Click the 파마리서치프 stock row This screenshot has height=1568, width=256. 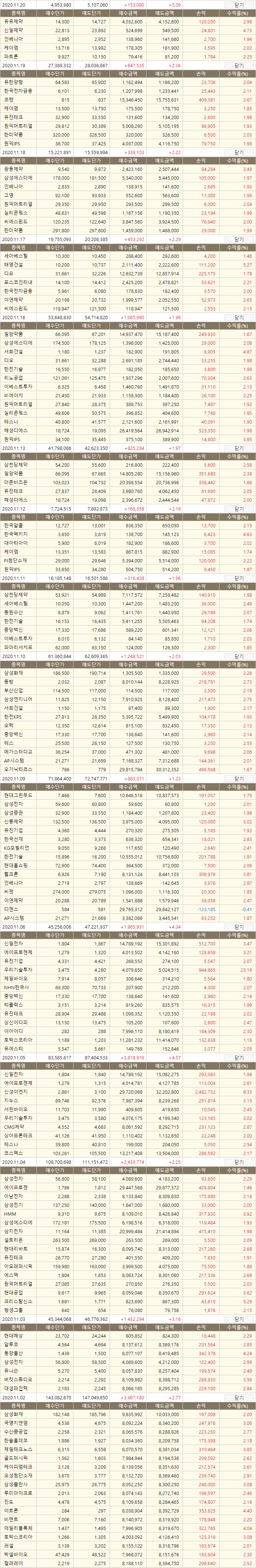(x=128, y=648)
